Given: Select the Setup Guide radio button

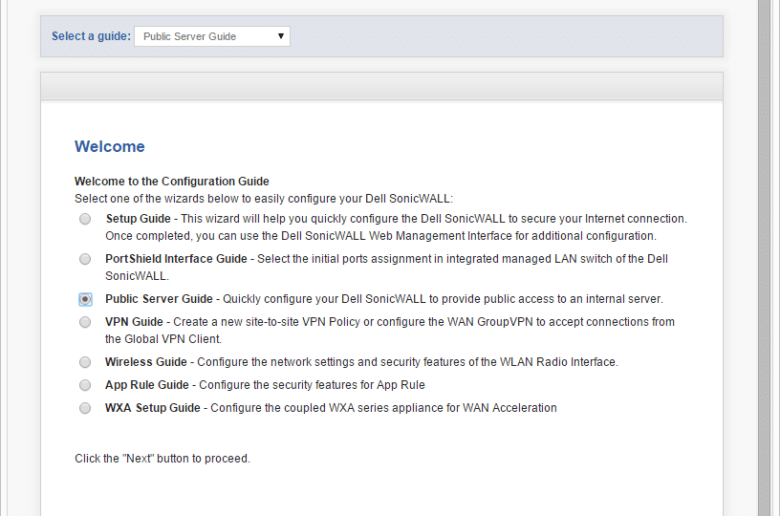Looking at the screenshot, I should (x=85, y=219).
